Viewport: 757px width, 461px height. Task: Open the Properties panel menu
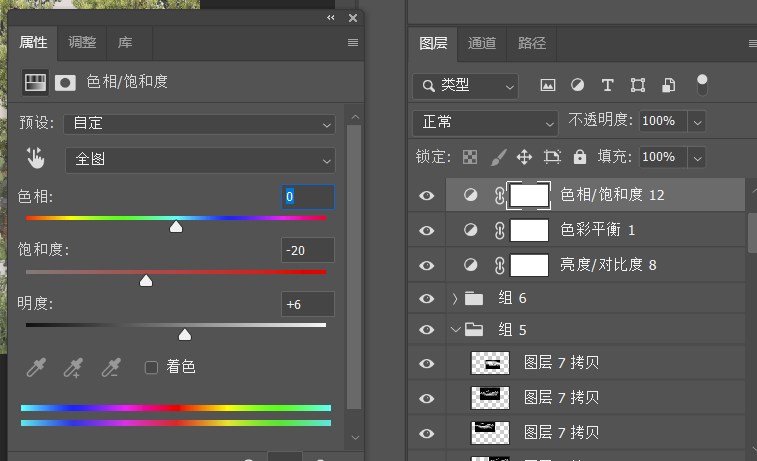coord(353,42)
